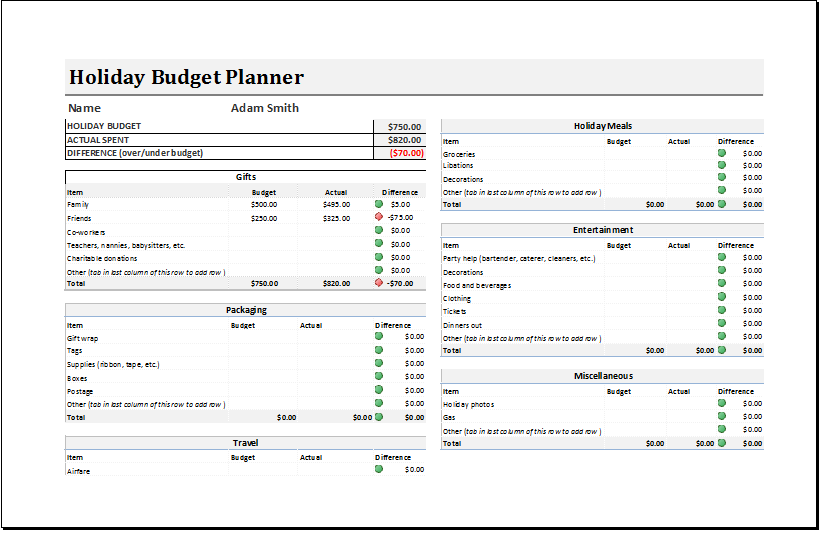This screenshot has width=819, height=533.
Task: Click the green indicator in the Dinners out row
Action: (x=722, y=322)
